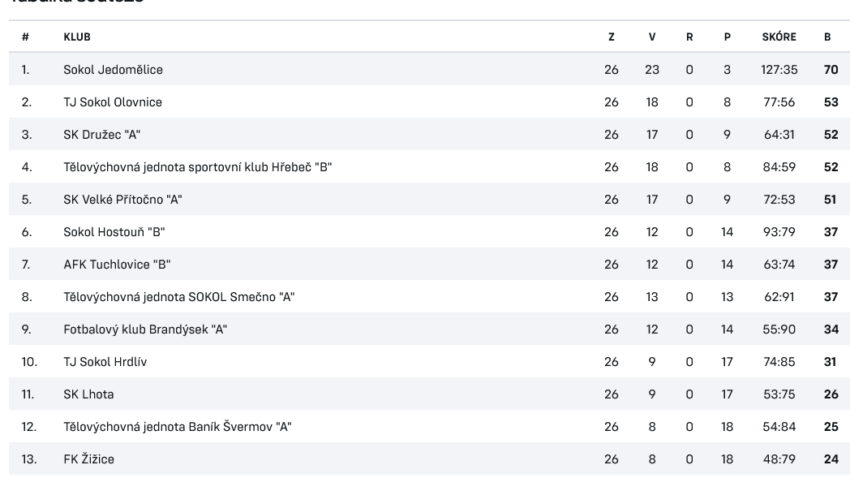Select Fotbalový klub Brandýsek "A"

tap(145, 330)
